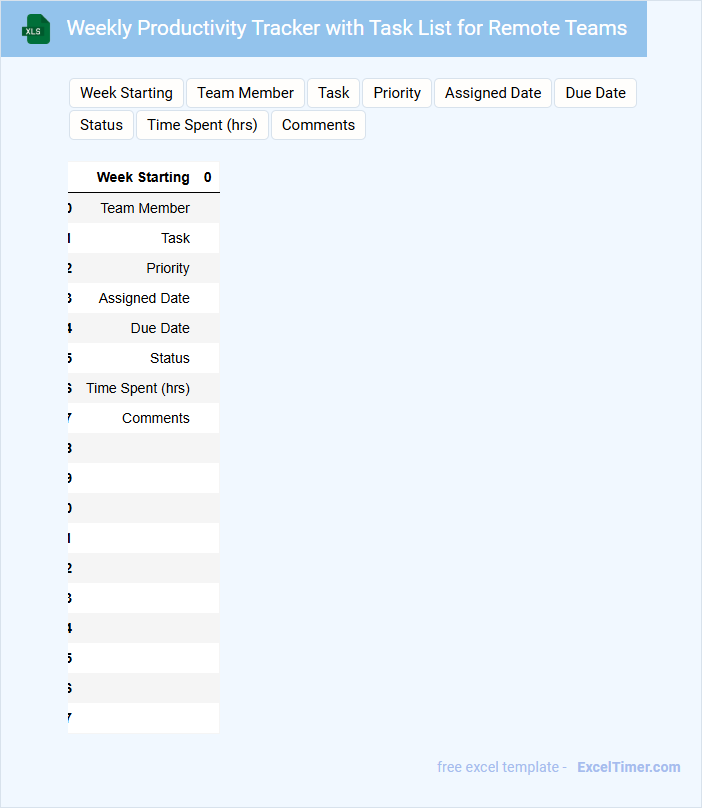Click the Week Starting tag button

pos(126,93)
